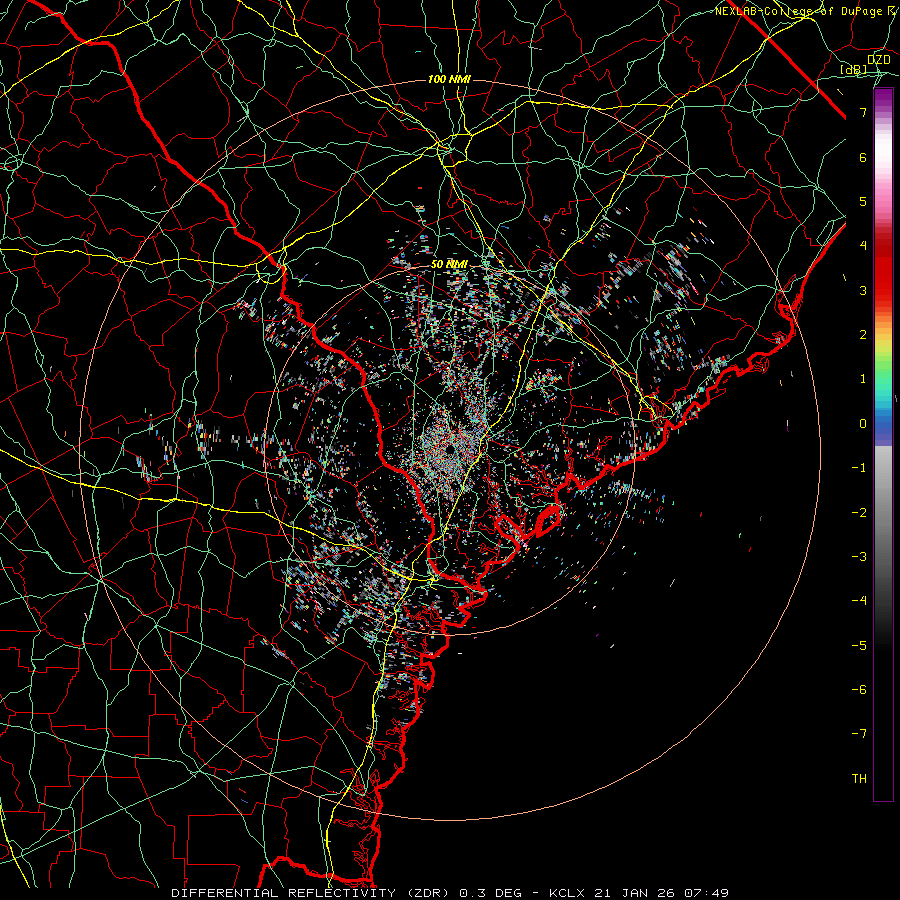This screenshot has width=900, height=900.
Task: Click the 50 NMI range ring label
Action: click(x=449, y=264)
